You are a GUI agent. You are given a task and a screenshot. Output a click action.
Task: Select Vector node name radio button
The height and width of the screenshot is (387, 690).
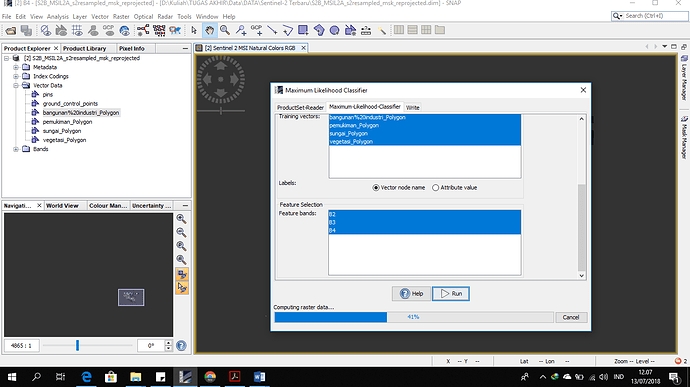click(376, 188)
